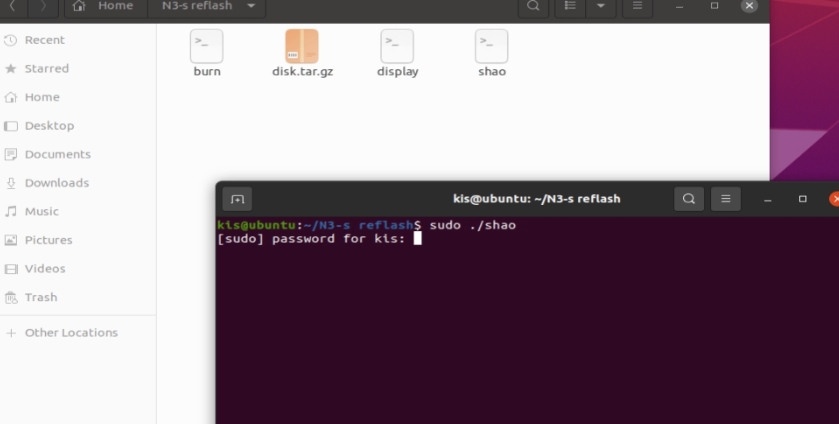Go to Downloads in the sidebar
839x424 pixels.
pyautogui.click(x=56, y=183)
